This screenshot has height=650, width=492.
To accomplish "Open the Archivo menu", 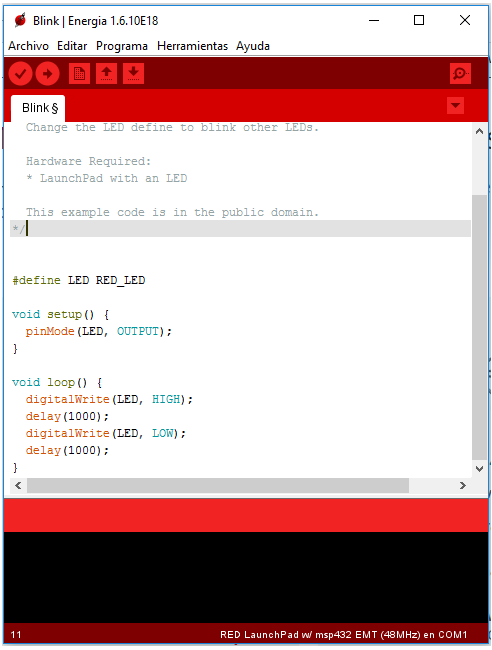I will coord(28,46).
